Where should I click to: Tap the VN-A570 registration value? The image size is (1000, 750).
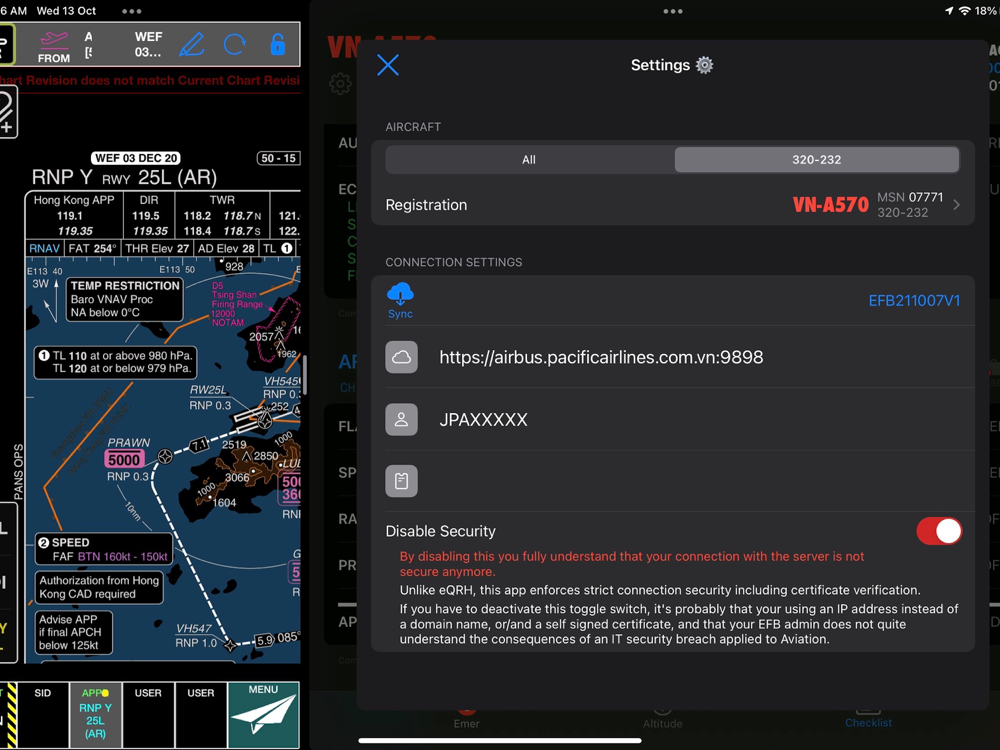pyautogui.click(x=830, y=205)
